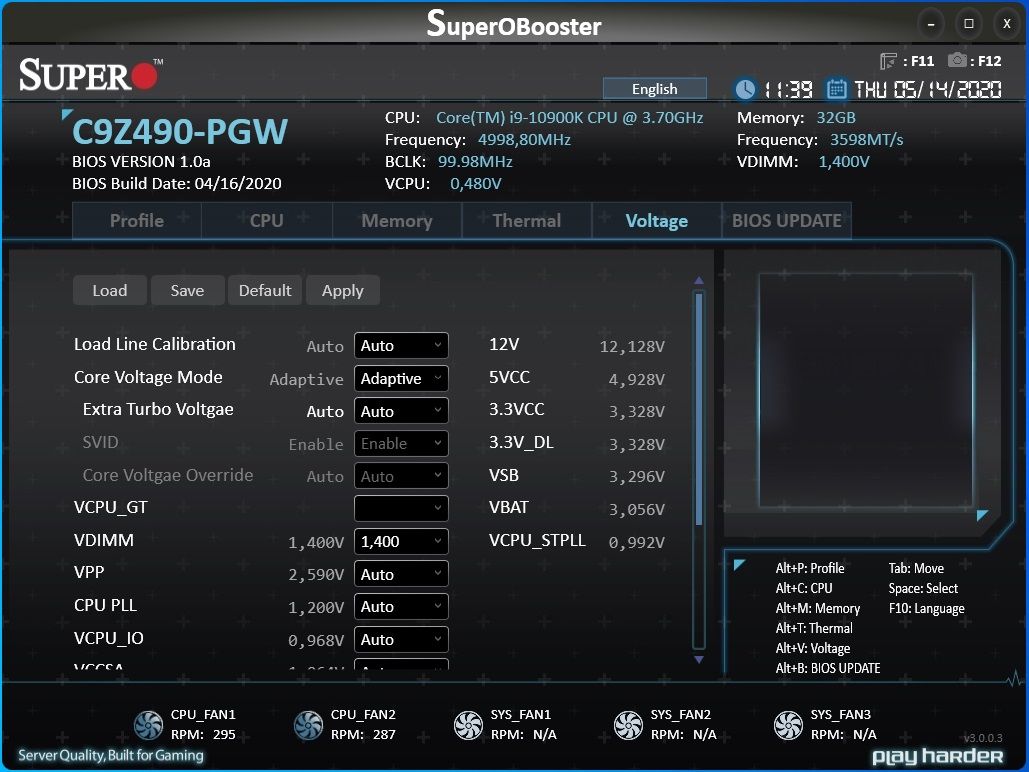
Task: Open the BIOS UPDATE tab
Action: pos(786,221)
